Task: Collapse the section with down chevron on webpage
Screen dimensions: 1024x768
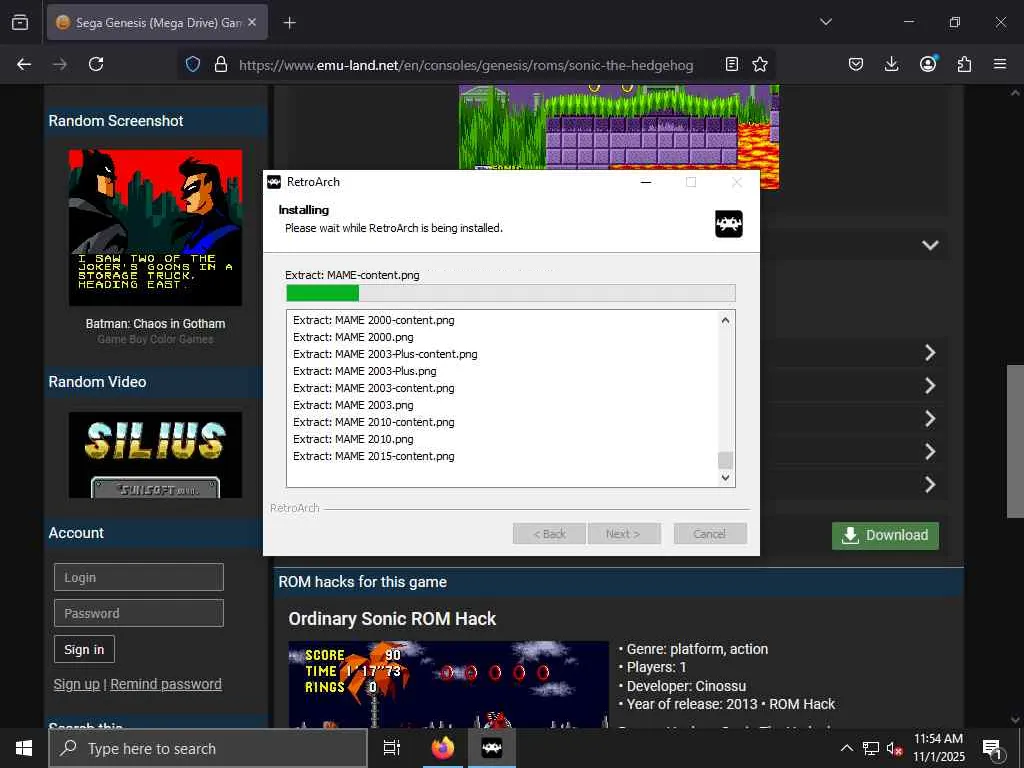Action: pyautogui.click(x=930, y=246)
